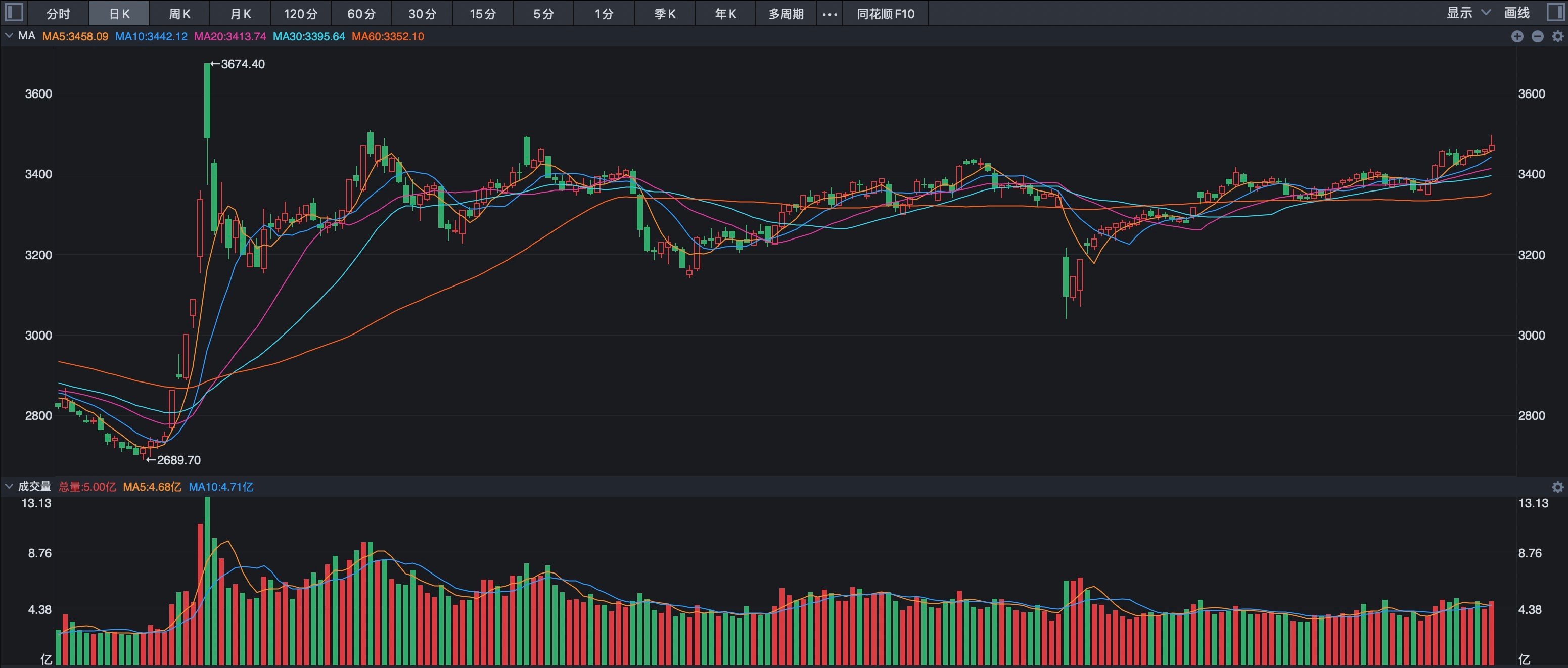Click the MA indicator name label
The width and height of the screenshot is (1568, 668).
coord(27,36)
